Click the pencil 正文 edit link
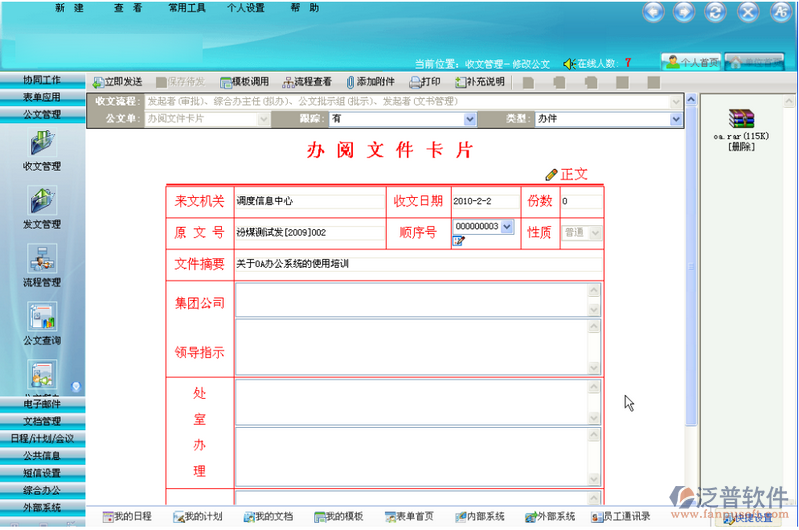Screen dimensions: 799x530 point(566,175)
